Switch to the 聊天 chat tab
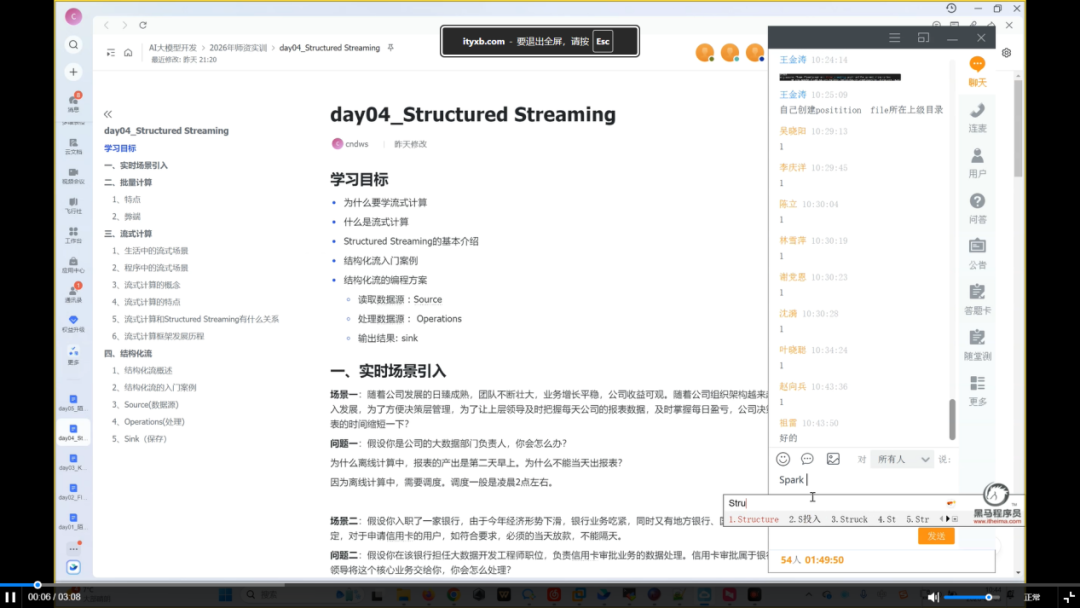Image resolution: width=1080 pixels, height=608 pixels. pyautogui.click(x=977, y=70)
